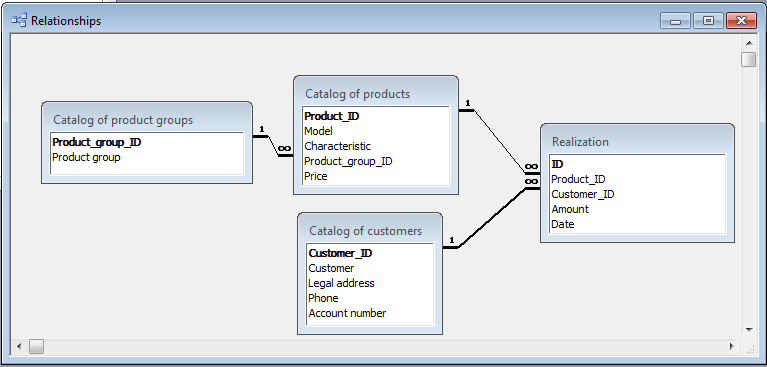Select Product_group_ID in the Catalog of products table
This screenshot has width=767, height=367.
coord(376,161)
